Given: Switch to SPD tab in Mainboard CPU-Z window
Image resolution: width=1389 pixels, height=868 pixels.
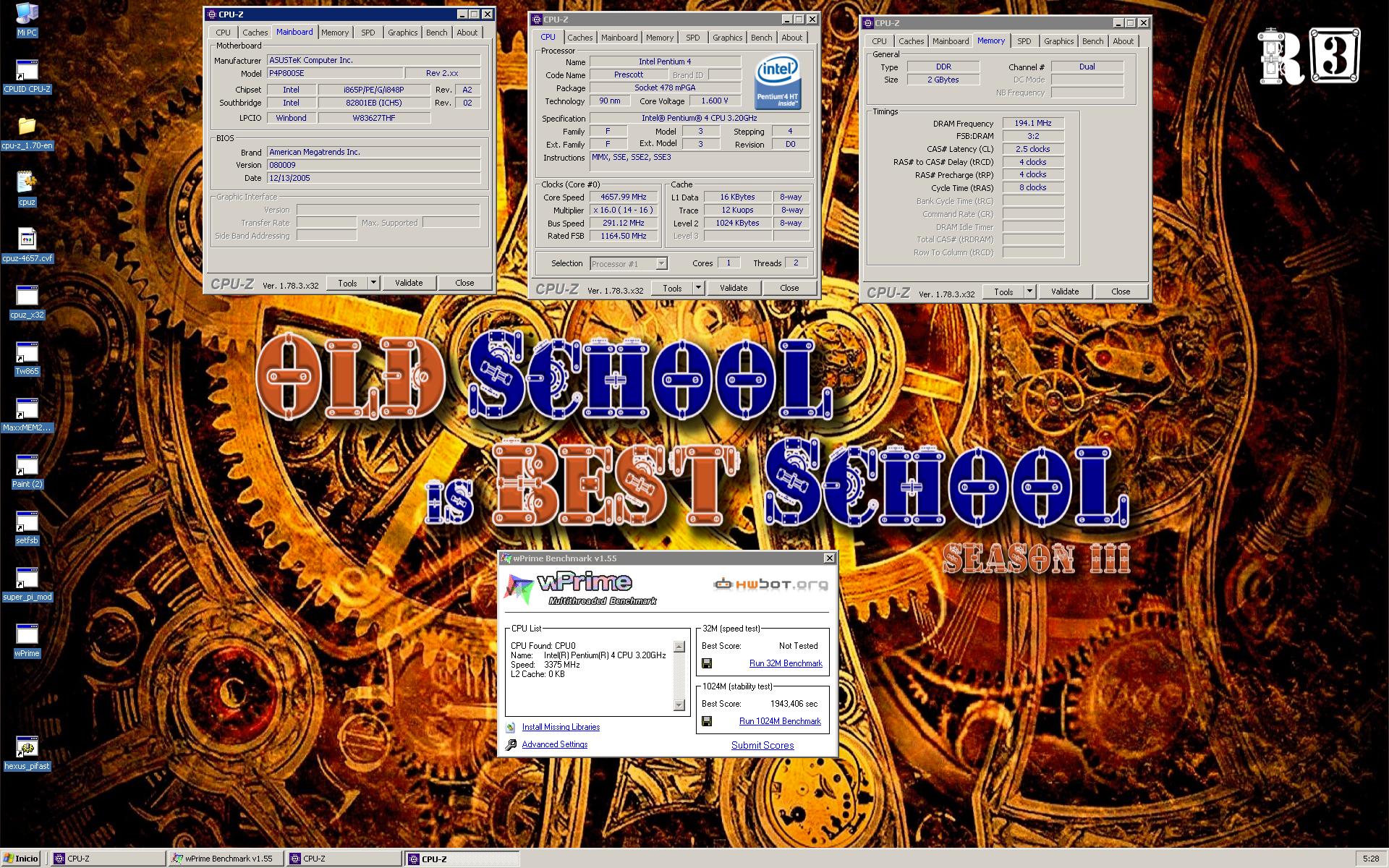Looking at the screenshot, I should tap(368, 33).
